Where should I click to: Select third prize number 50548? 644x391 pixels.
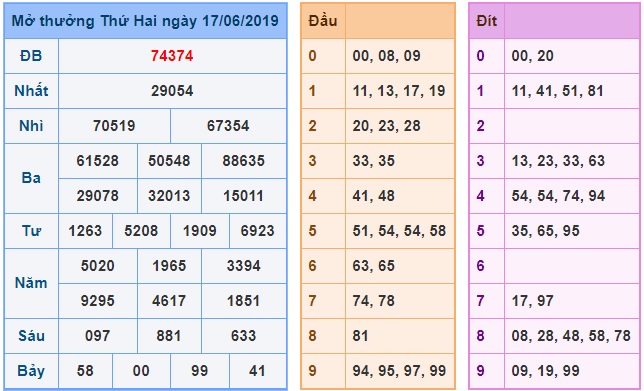[169, 161]
